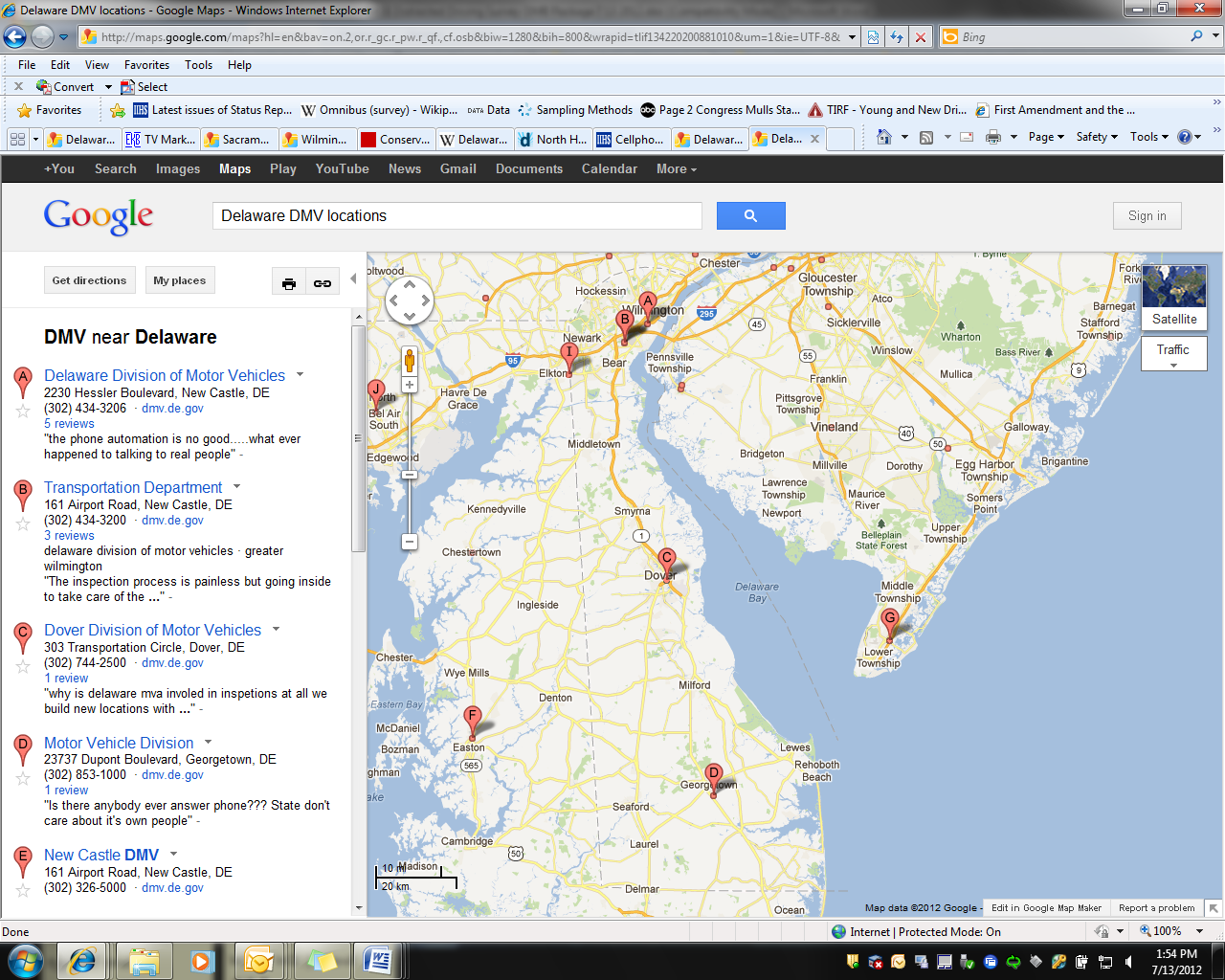Collapse the results side panel arrow

353,278
